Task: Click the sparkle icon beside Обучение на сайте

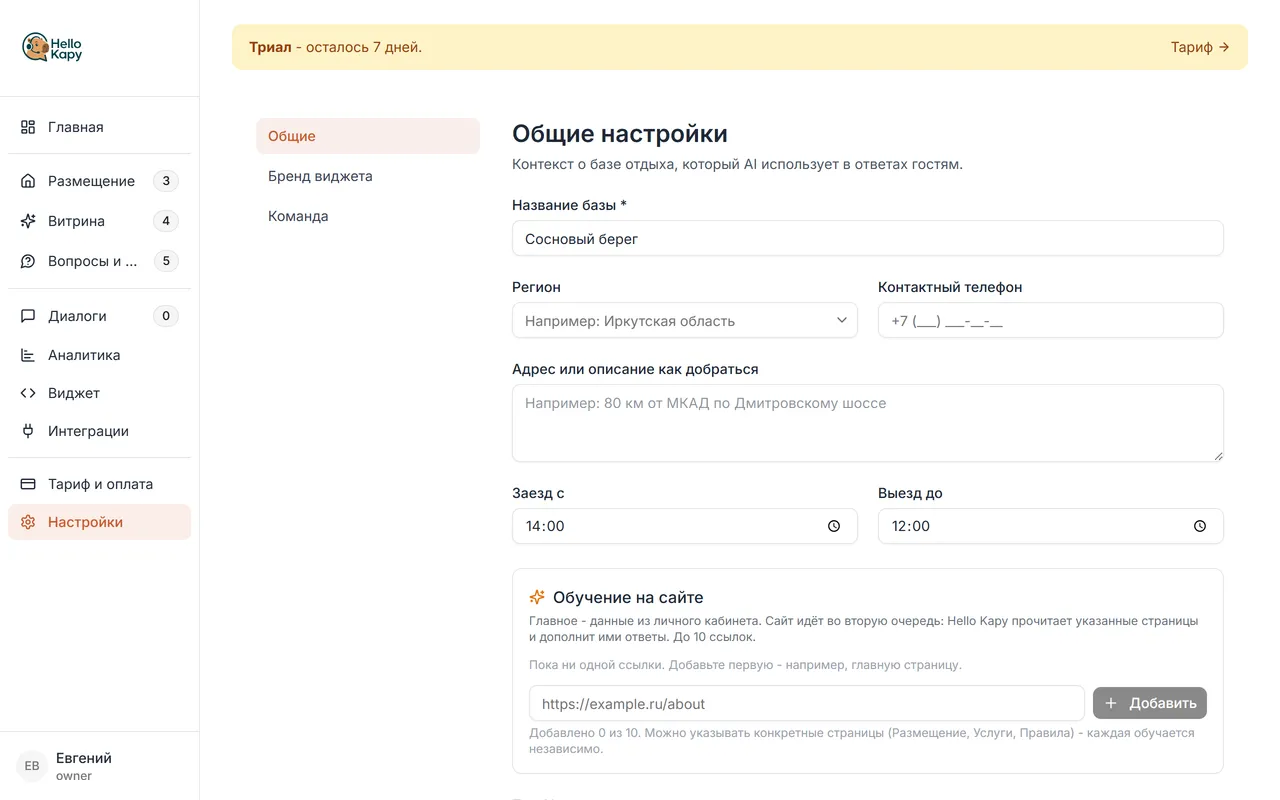Action: click(x=537, y=597)
